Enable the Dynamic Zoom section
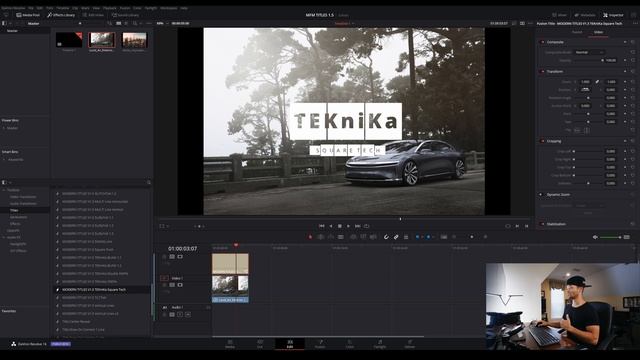This screenshot has height=360, width=640. [x=541, y=195]
